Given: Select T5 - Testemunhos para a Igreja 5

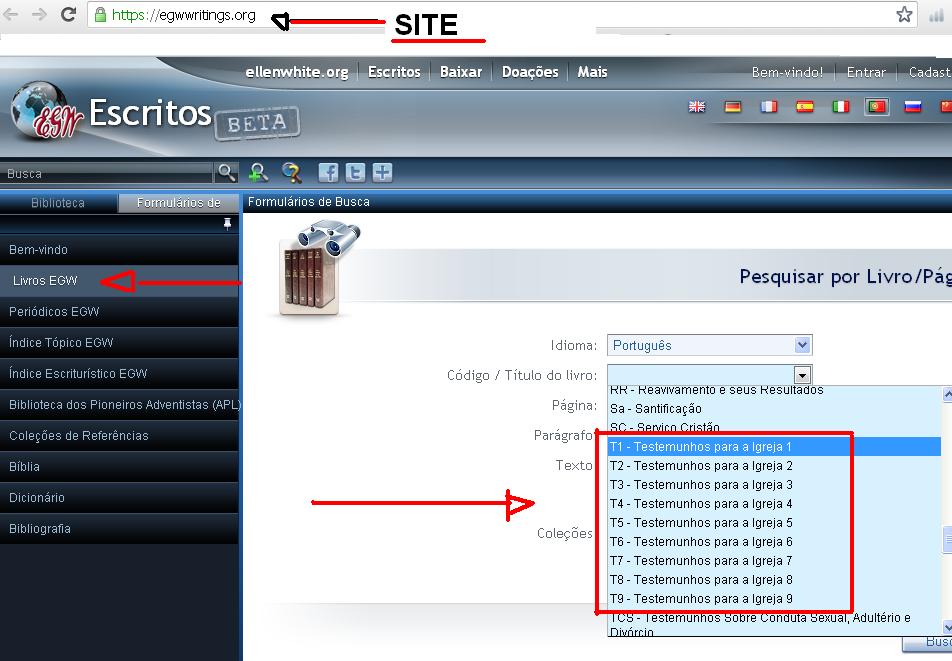Looking at the screenshot, I should [701, 523].
